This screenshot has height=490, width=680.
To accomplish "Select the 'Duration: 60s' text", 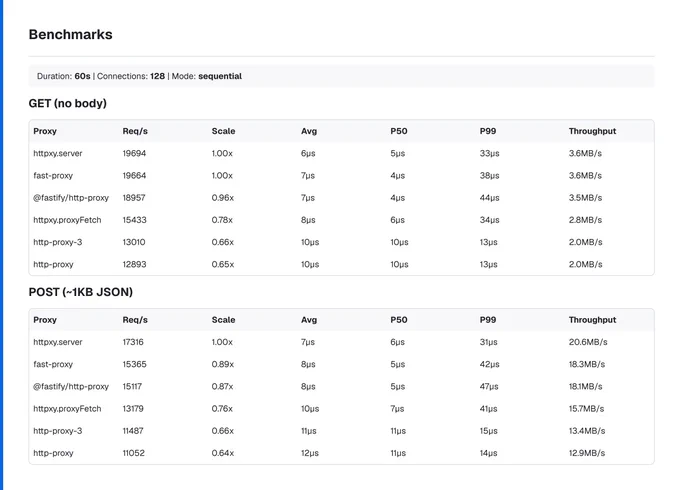I will tap(64, 76).
